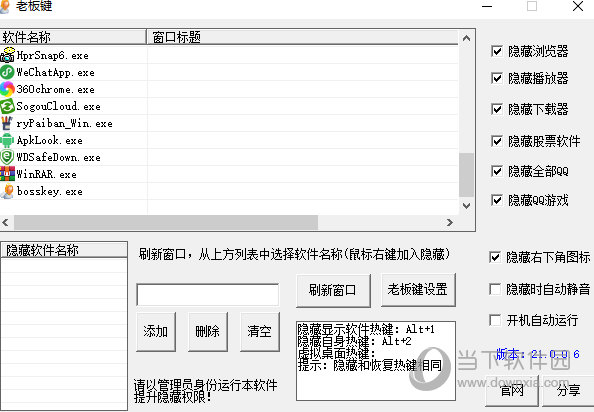Enable 开机自动运行 checkbox
The height and width of the screenshot is (412, 594).
[x=495, y=320]
